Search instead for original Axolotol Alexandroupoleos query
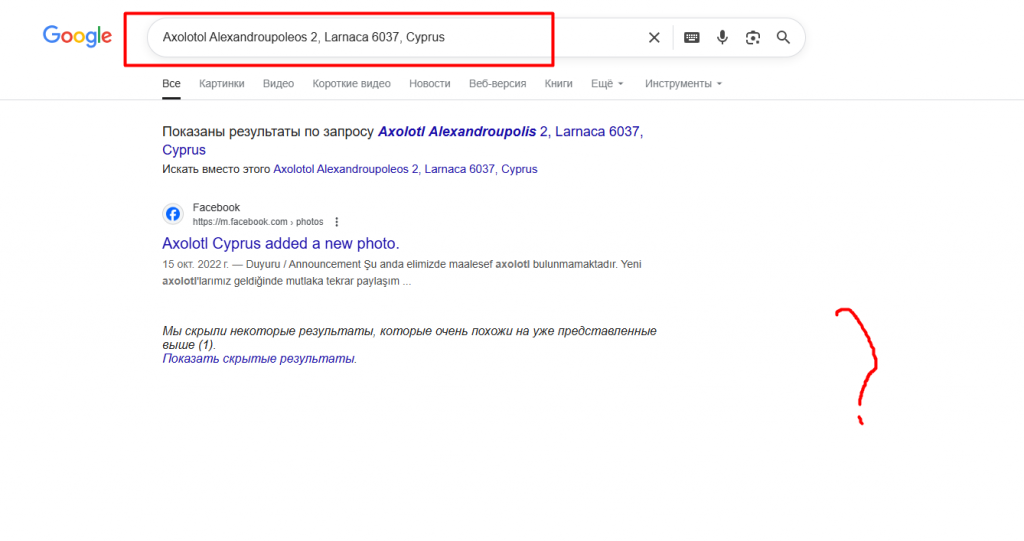The height and width of the screenshot is (541, 1024). click(405, 169)
